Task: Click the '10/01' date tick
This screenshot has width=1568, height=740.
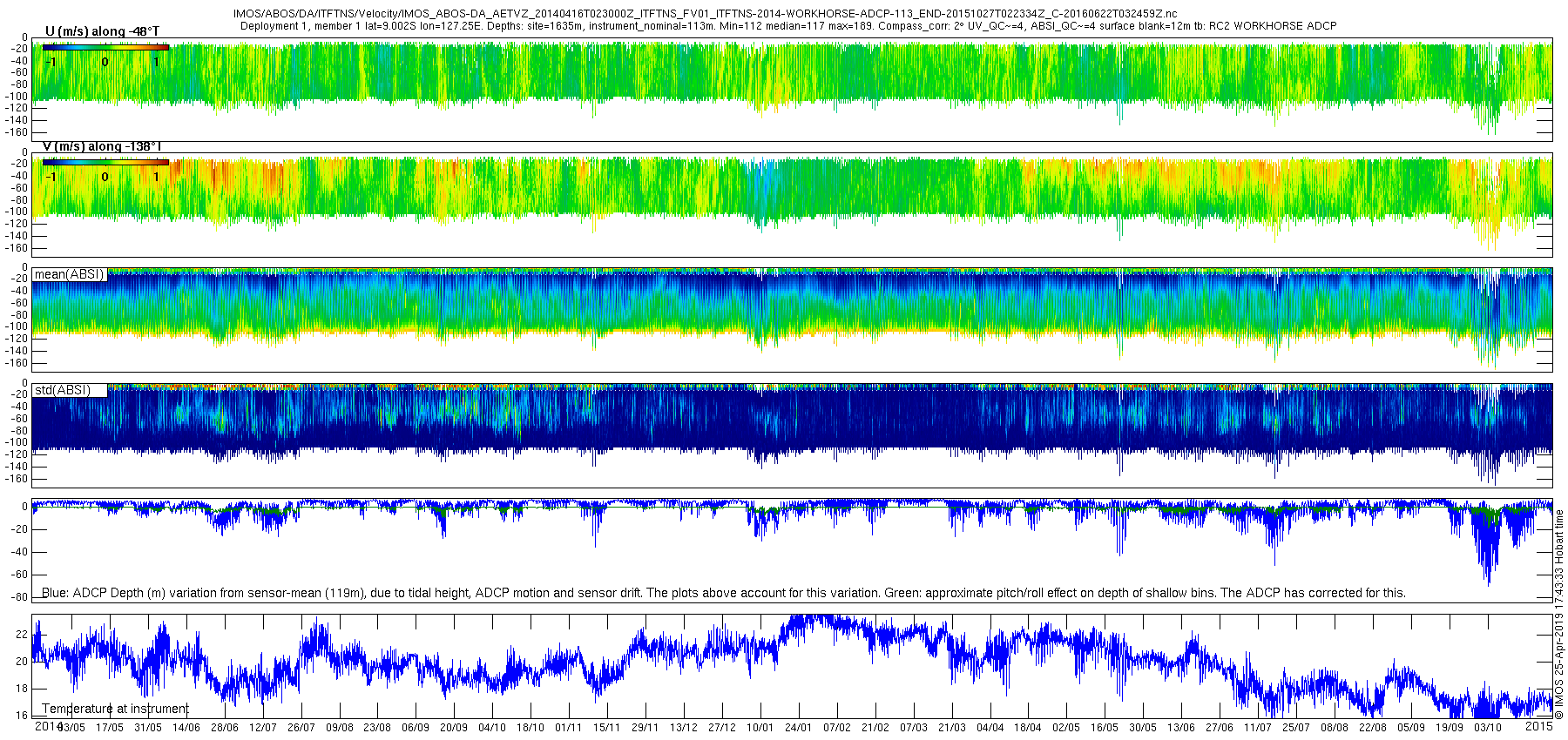Action: (x=760, y=728)
